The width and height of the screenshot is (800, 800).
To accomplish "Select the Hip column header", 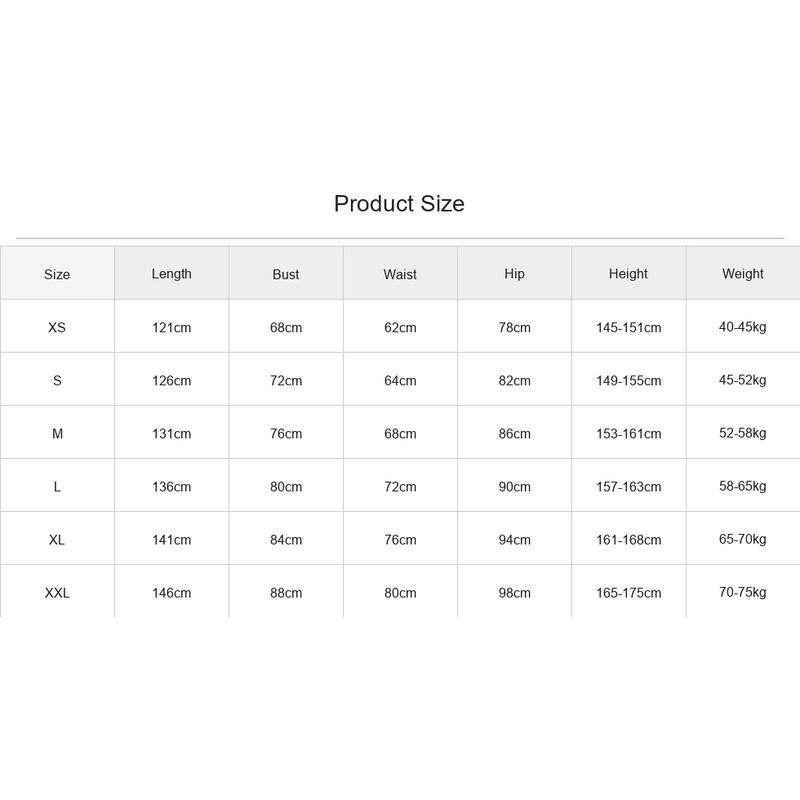I will coord(514,274).
